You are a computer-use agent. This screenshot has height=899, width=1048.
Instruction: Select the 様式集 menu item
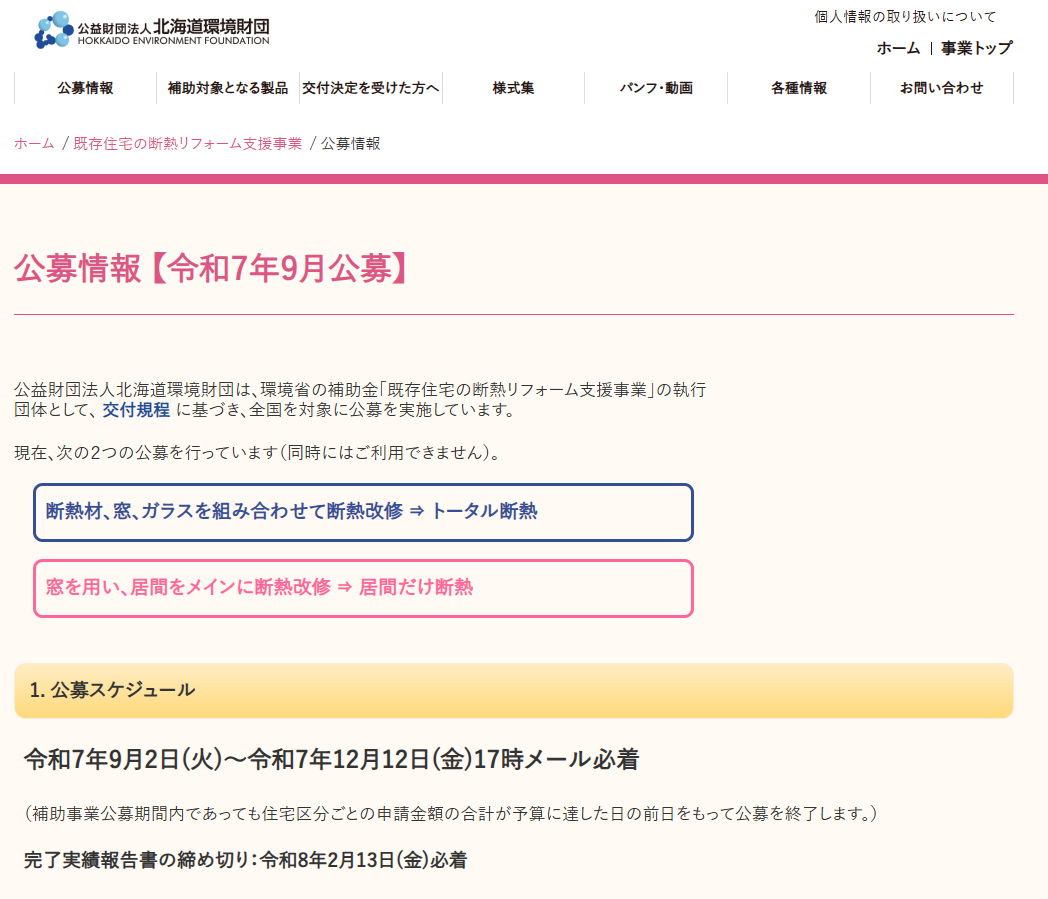click(513, 88)
